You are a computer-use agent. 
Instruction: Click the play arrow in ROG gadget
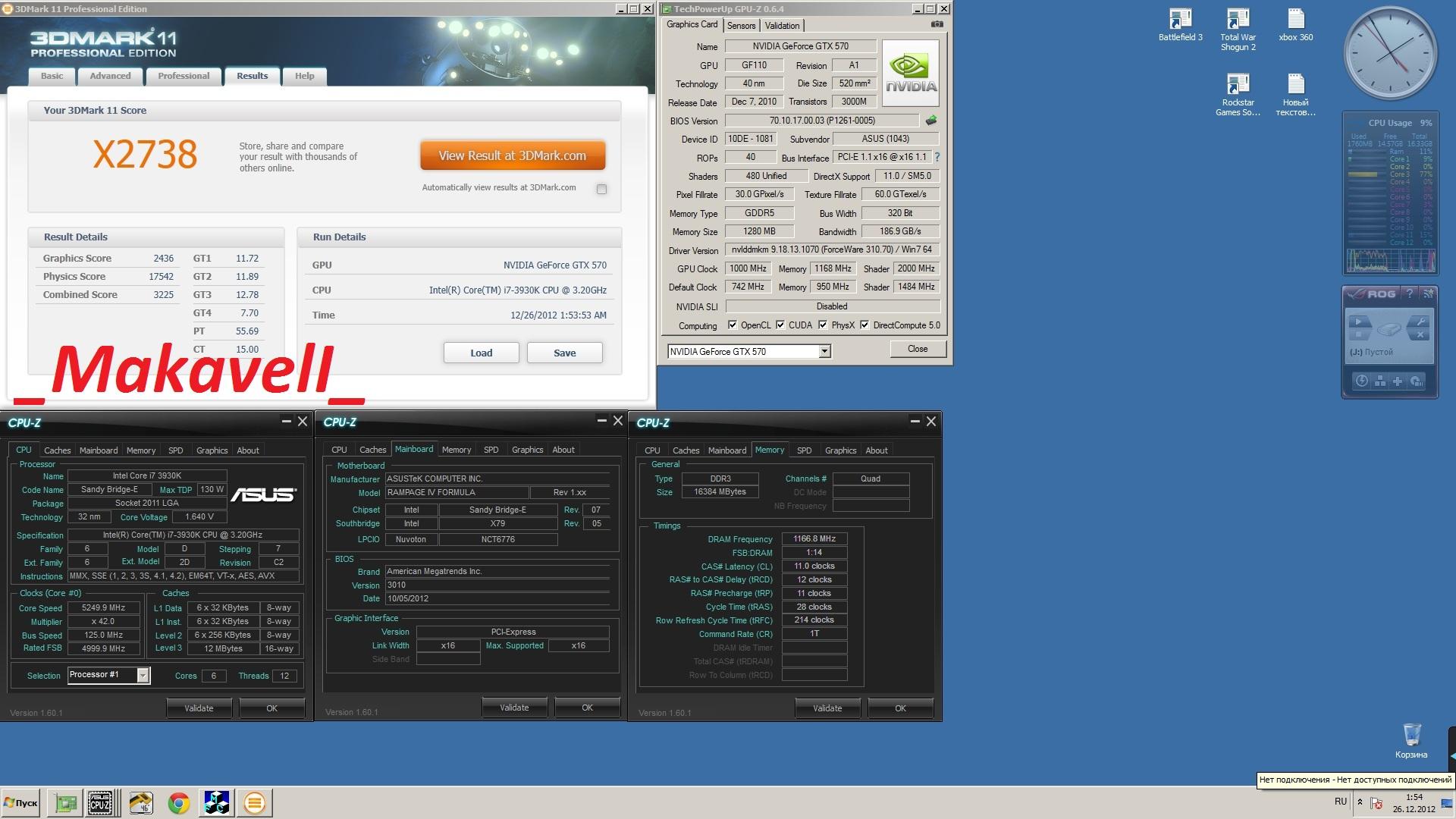(1359, 322)
